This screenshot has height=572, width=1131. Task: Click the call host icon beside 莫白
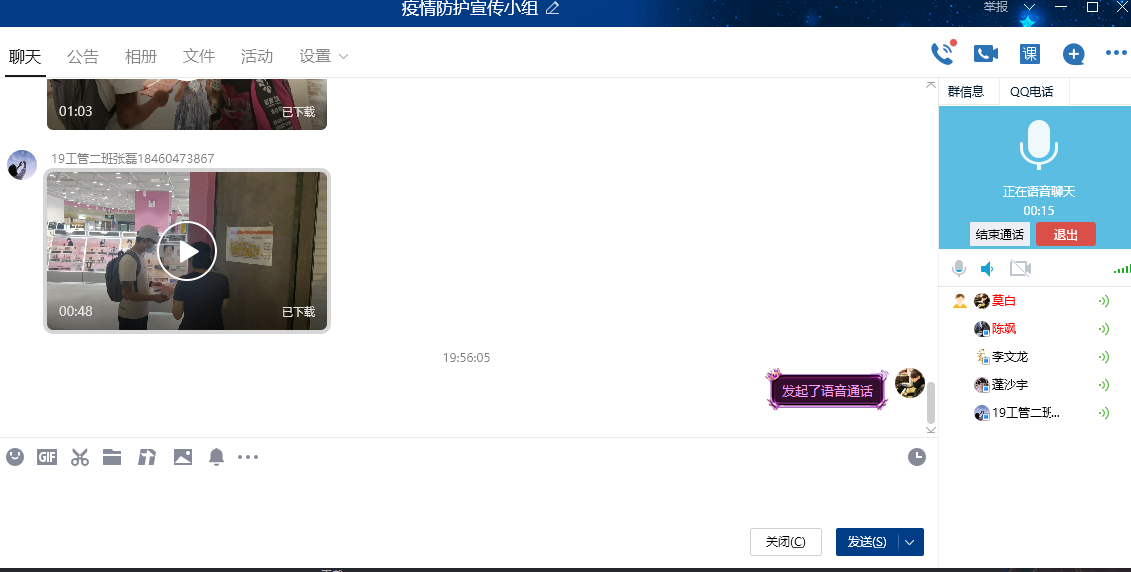959,301
